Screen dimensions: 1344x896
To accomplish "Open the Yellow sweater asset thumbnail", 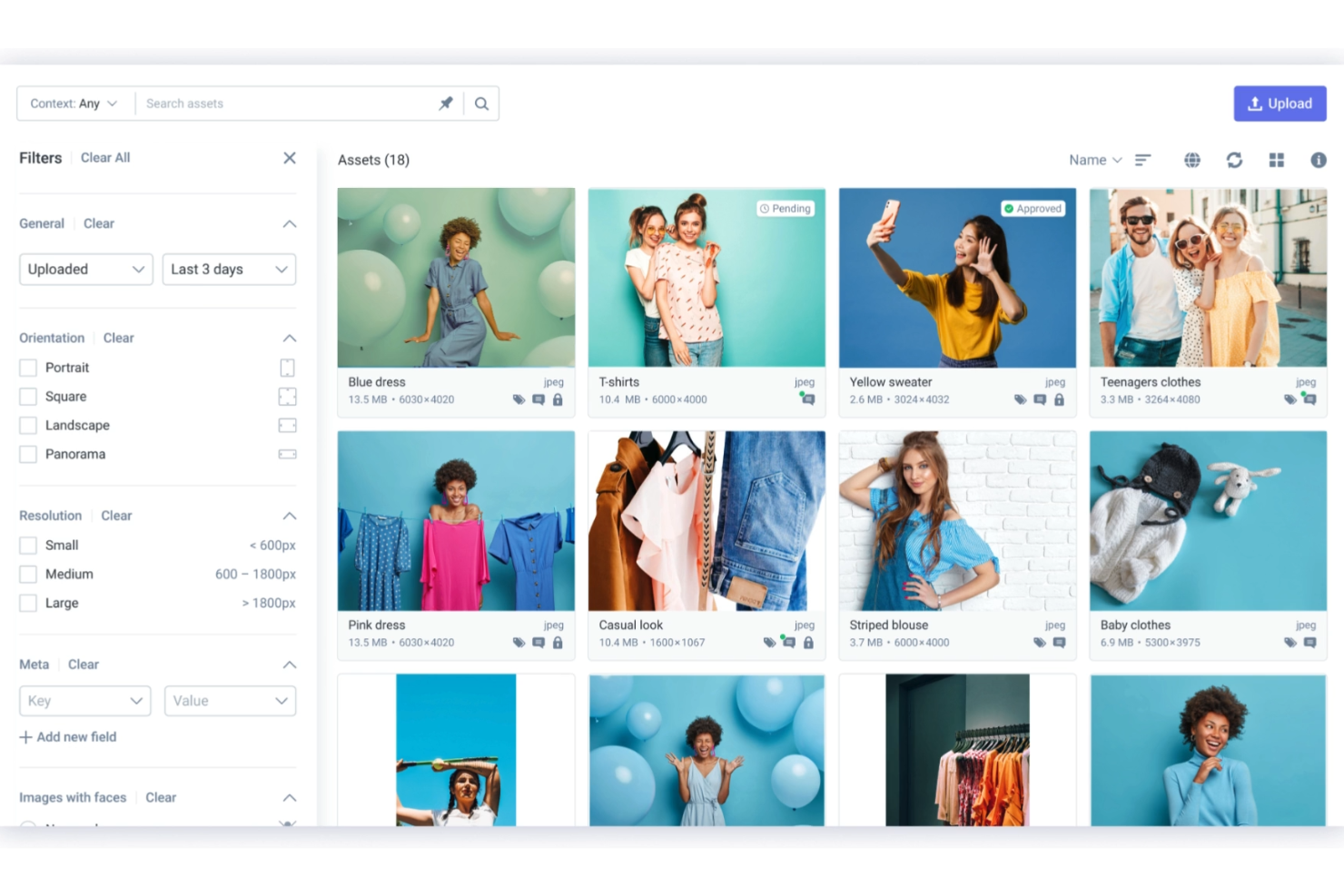I will pos(956,277).
